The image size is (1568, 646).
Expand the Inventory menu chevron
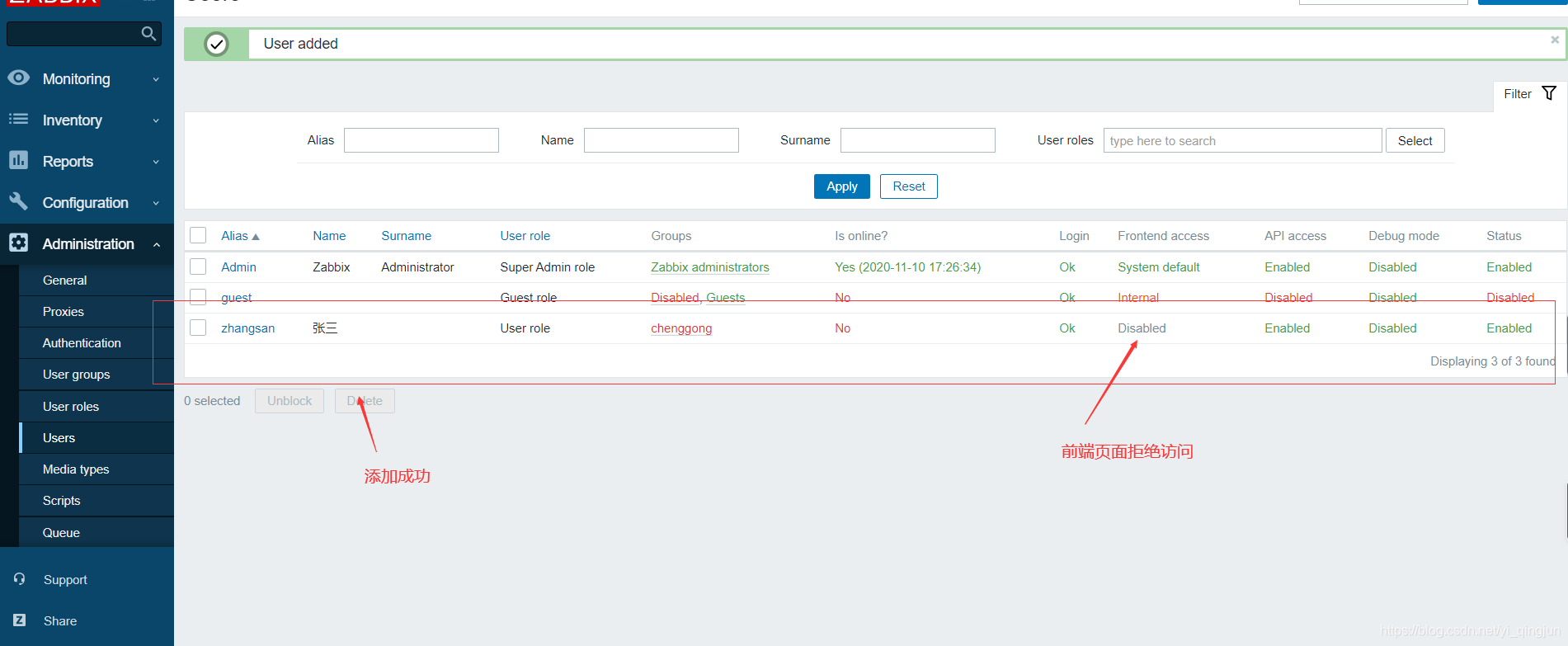pos(156,120)
